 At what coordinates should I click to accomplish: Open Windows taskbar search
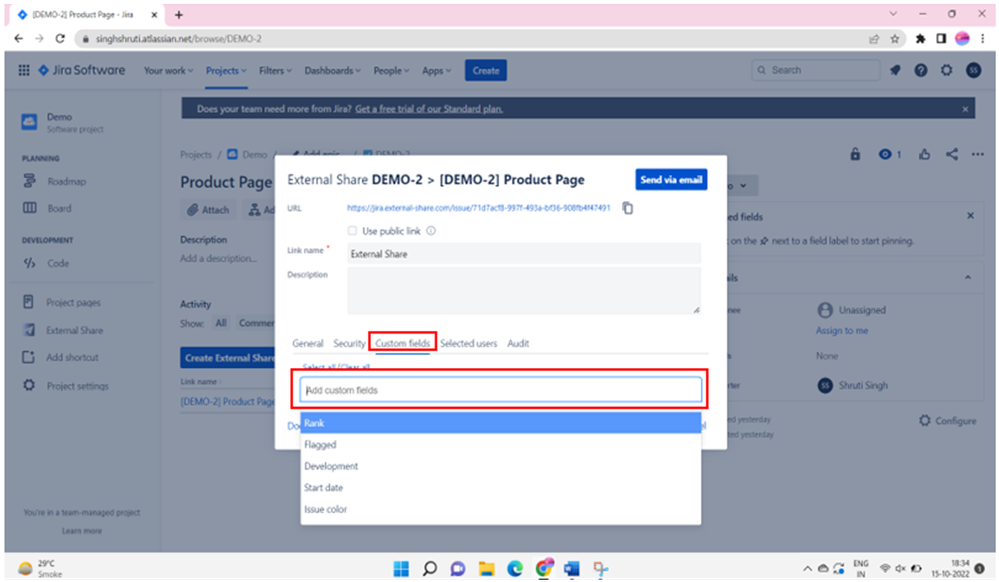coord(429,569)
